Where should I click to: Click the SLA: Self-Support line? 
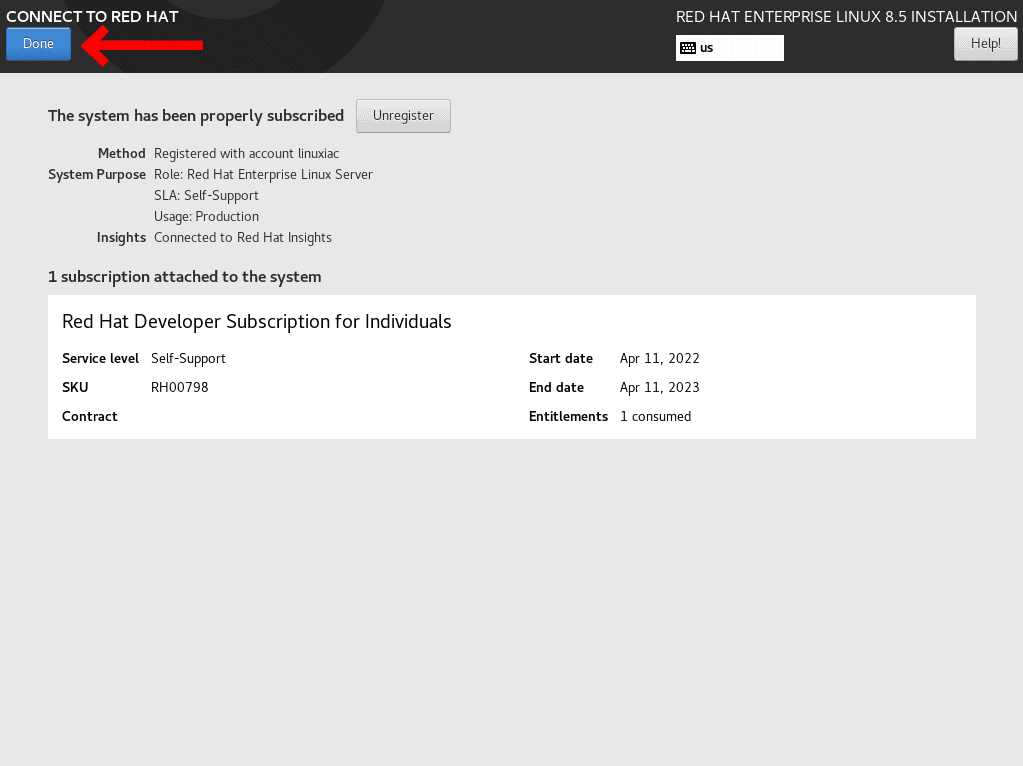[x=206, y=195]
